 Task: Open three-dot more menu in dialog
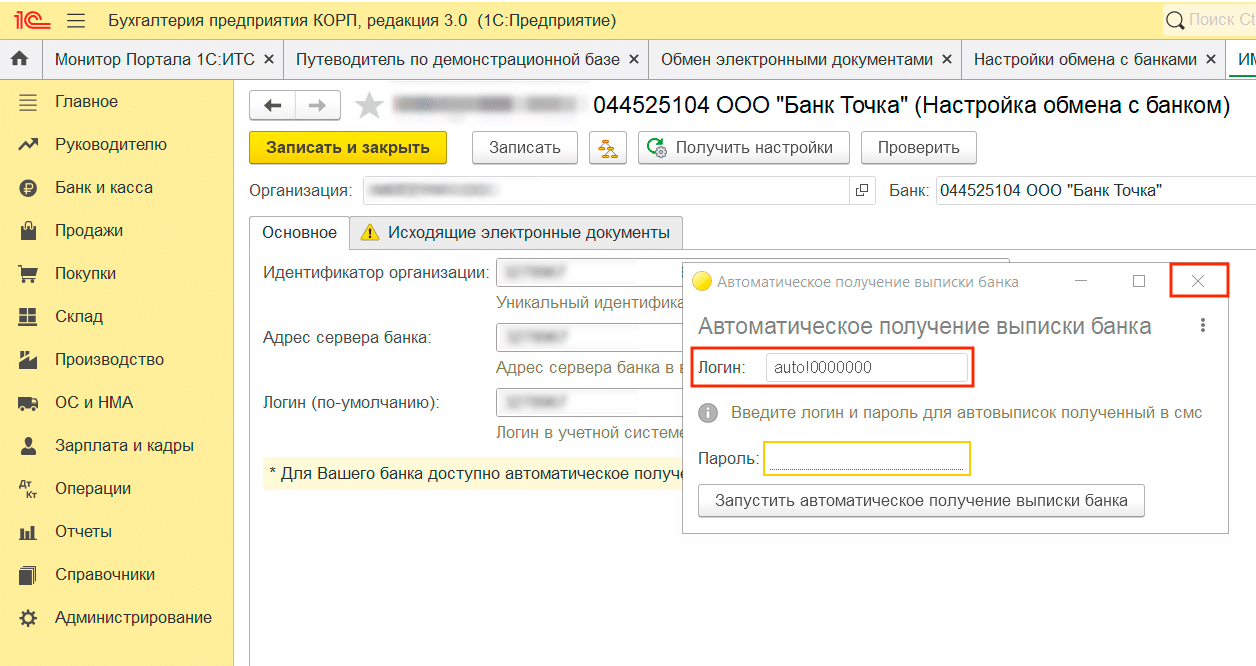1203,326
